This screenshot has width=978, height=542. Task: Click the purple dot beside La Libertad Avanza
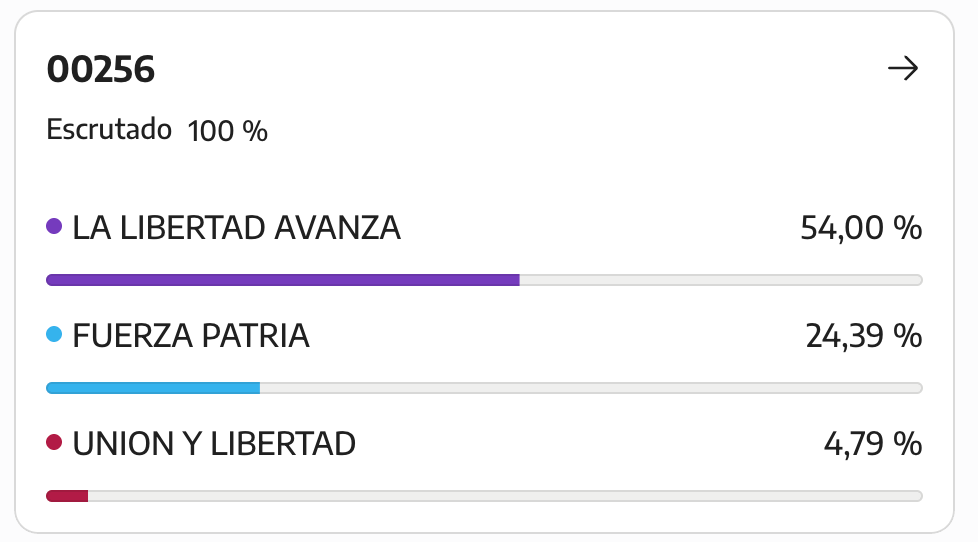coord(54,226)
